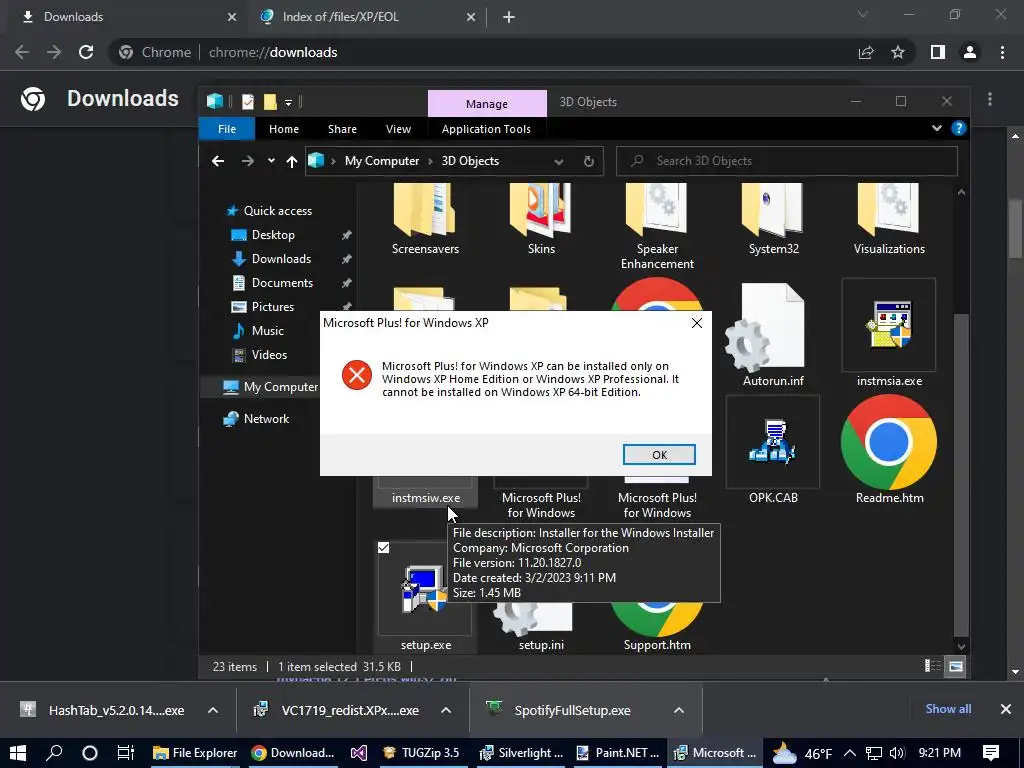Go back in File Explorer
The image size is (1024, 768).
[x=218, y=161]
